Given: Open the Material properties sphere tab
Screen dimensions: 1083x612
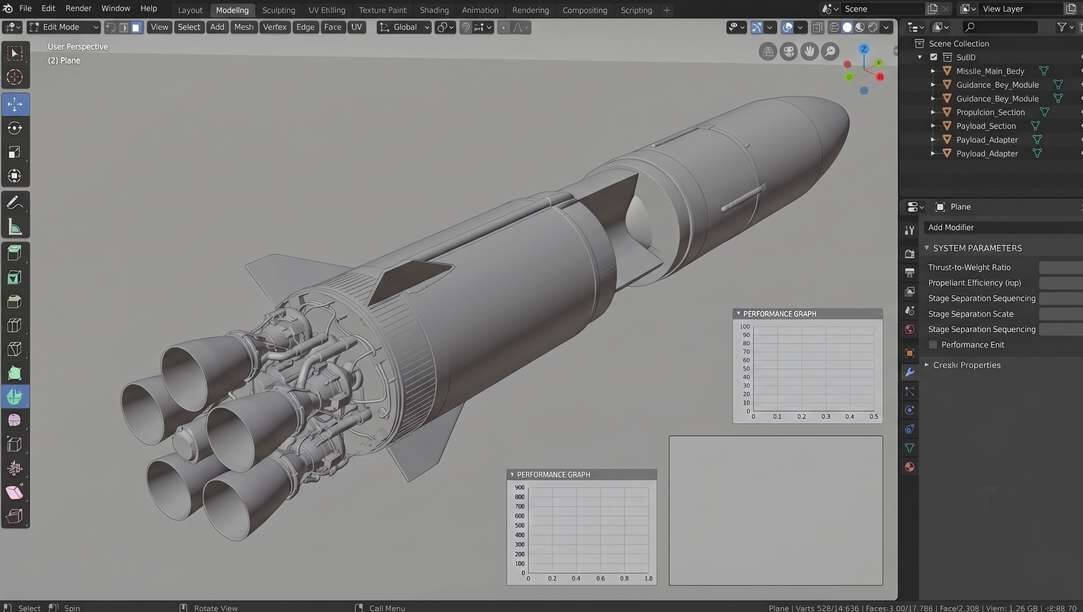Looking at the screenshot, I should pyautogui.click(x=910, y=467).
